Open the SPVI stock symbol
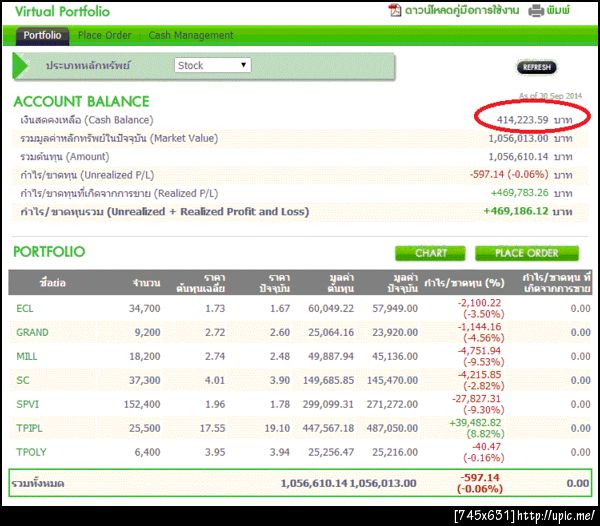The height and width of the screenshot is (526, 600). (x=27, y=404)
